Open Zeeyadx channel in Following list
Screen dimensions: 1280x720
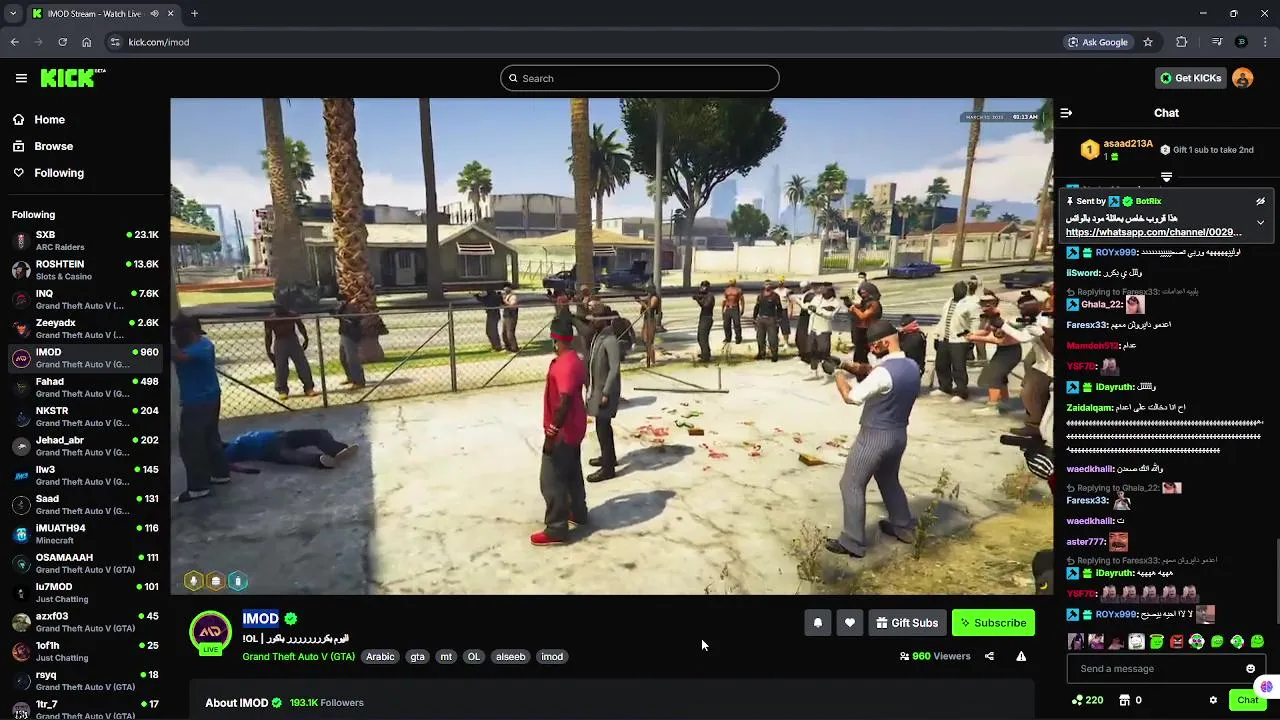tap(85, 329)
